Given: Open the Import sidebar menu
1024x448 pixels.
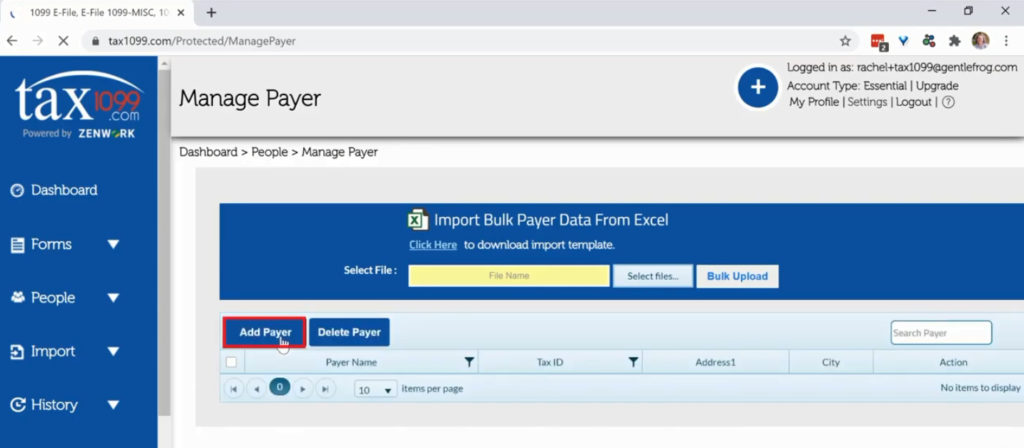Looking at the screenshot, I should tap(53, 352).
